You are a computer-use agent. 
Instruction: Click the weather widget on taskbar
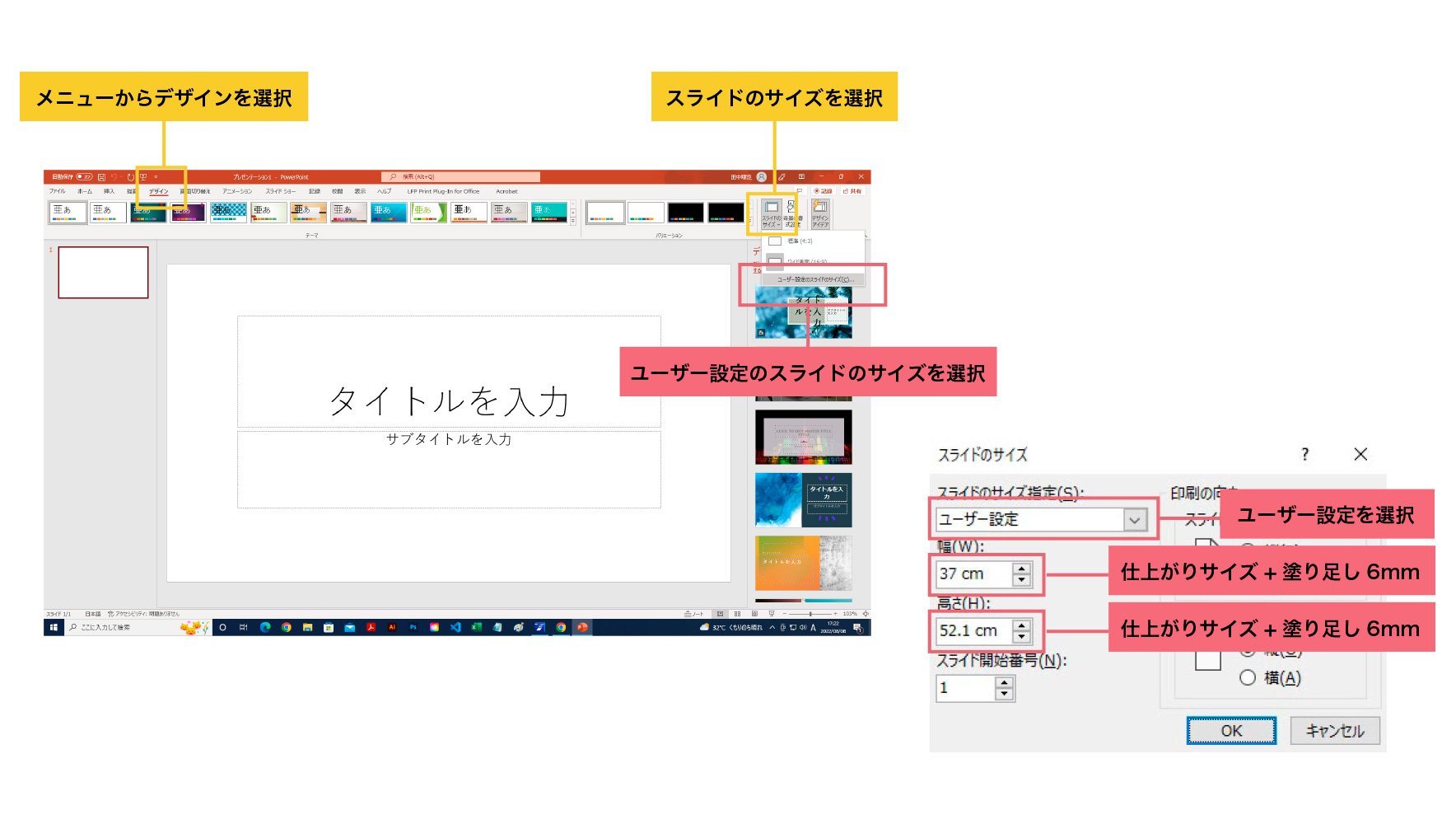730,627
